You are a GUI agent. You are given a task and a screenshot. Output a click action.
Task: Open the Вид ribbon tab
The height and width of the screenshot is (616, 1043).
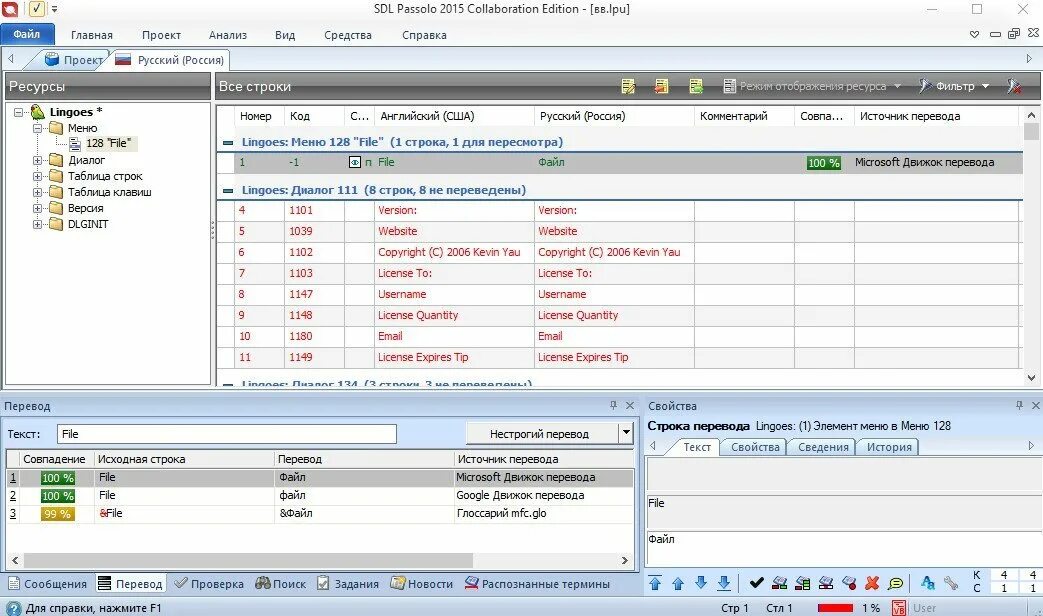pos(285,35)
